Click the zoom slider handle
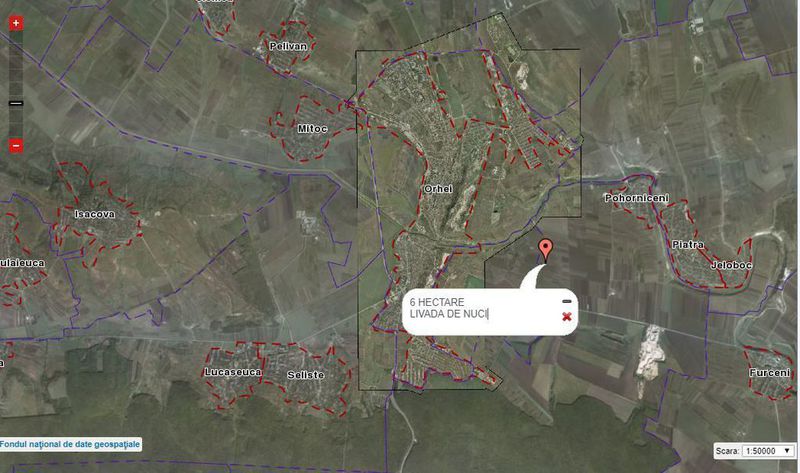The width and height of the screenshot is (800, 473). (x=16, y=104)
